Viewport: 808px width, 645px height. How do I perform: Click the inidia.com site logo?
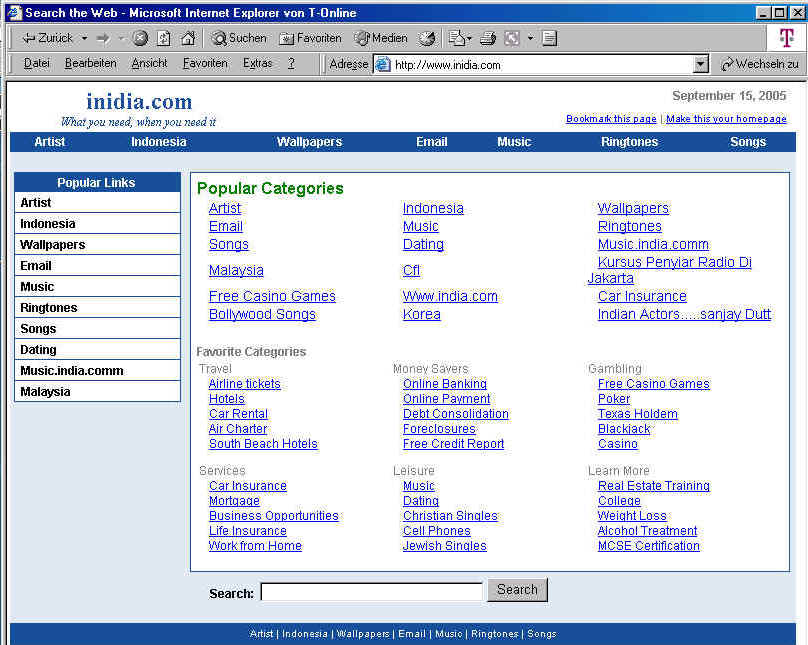coord(139,101)
